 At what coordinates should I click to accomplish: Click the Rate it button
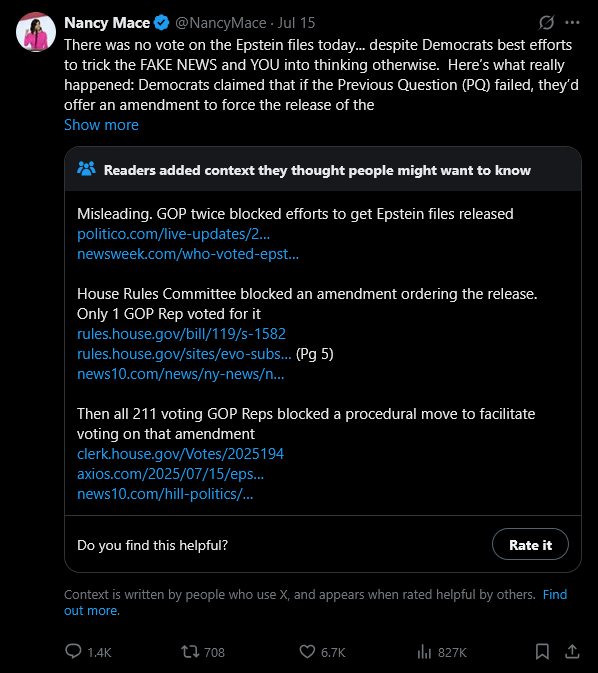pos(530,544)
